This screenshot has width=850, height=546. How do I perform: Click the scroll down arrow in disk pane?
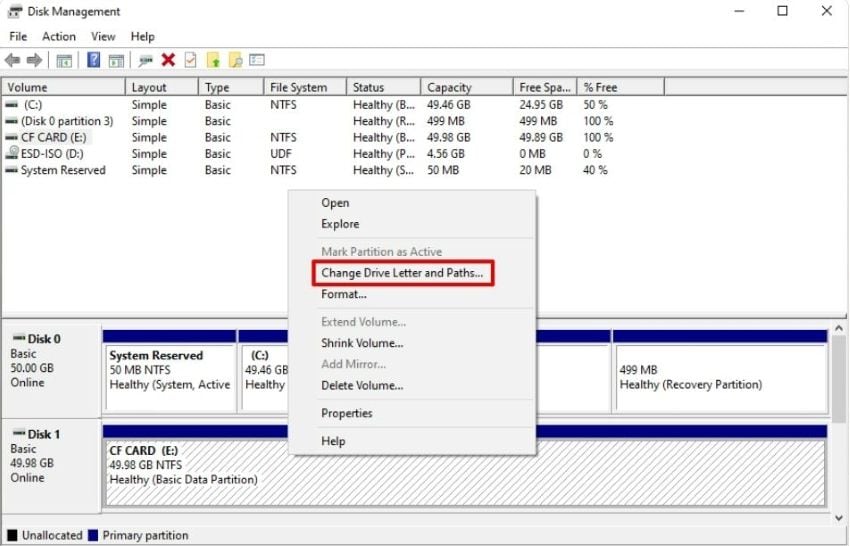(x=839, y=518)
